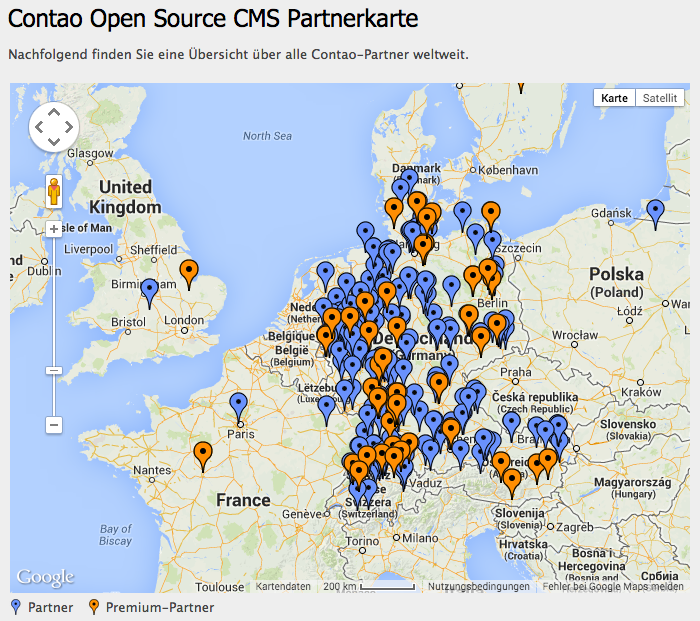Click the Kartendaten label
Screen dimensions: 700x621
(x=283, y=586)
